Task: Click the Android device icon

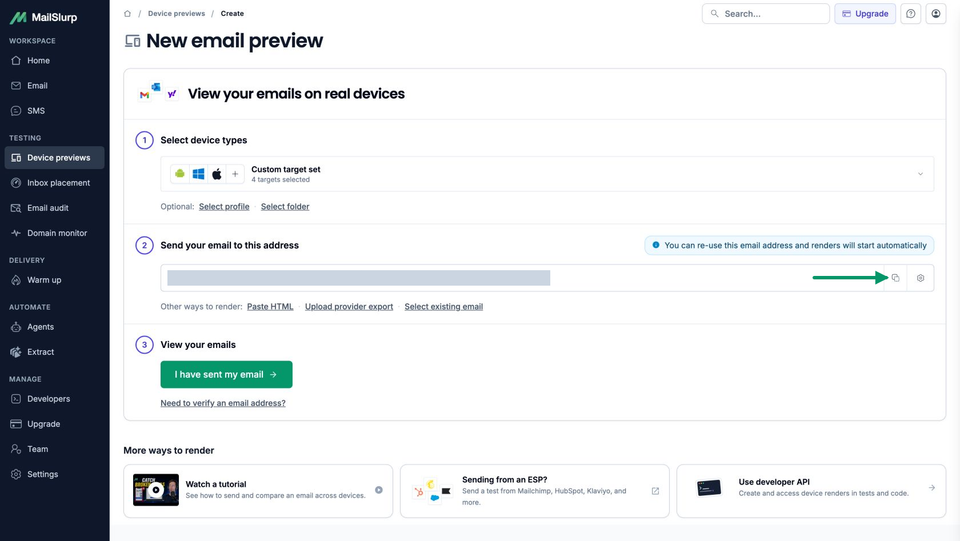Action: pyautogui.click(x=179, y=174)
